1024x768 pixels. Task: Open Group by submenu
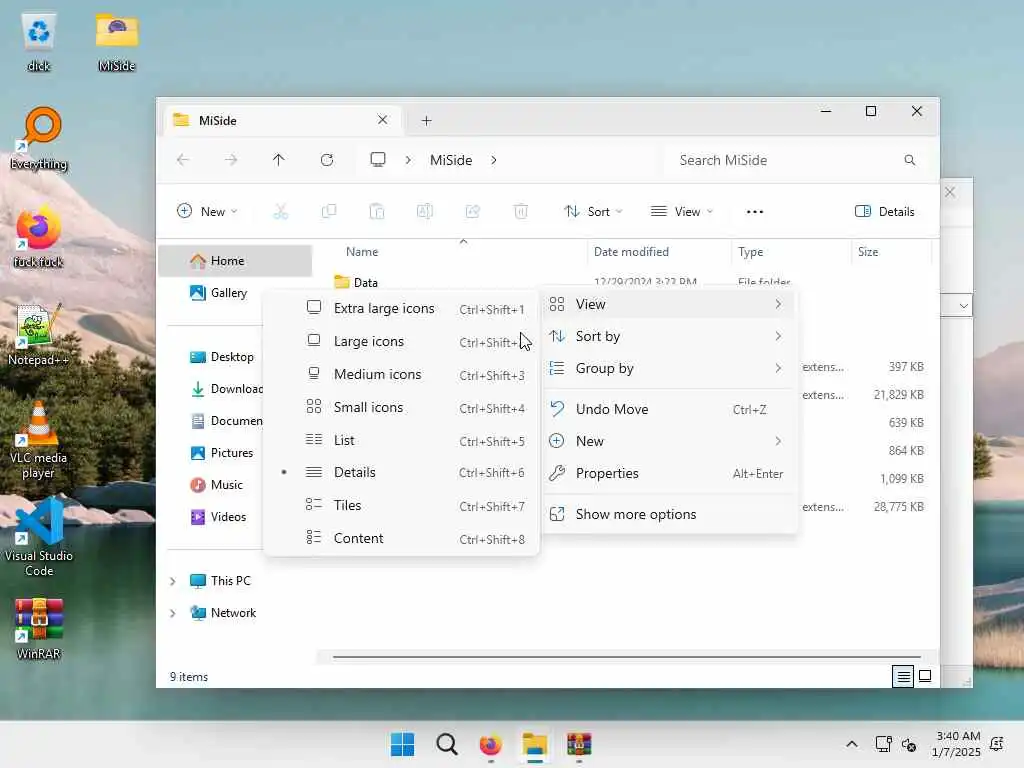(669, 368)
